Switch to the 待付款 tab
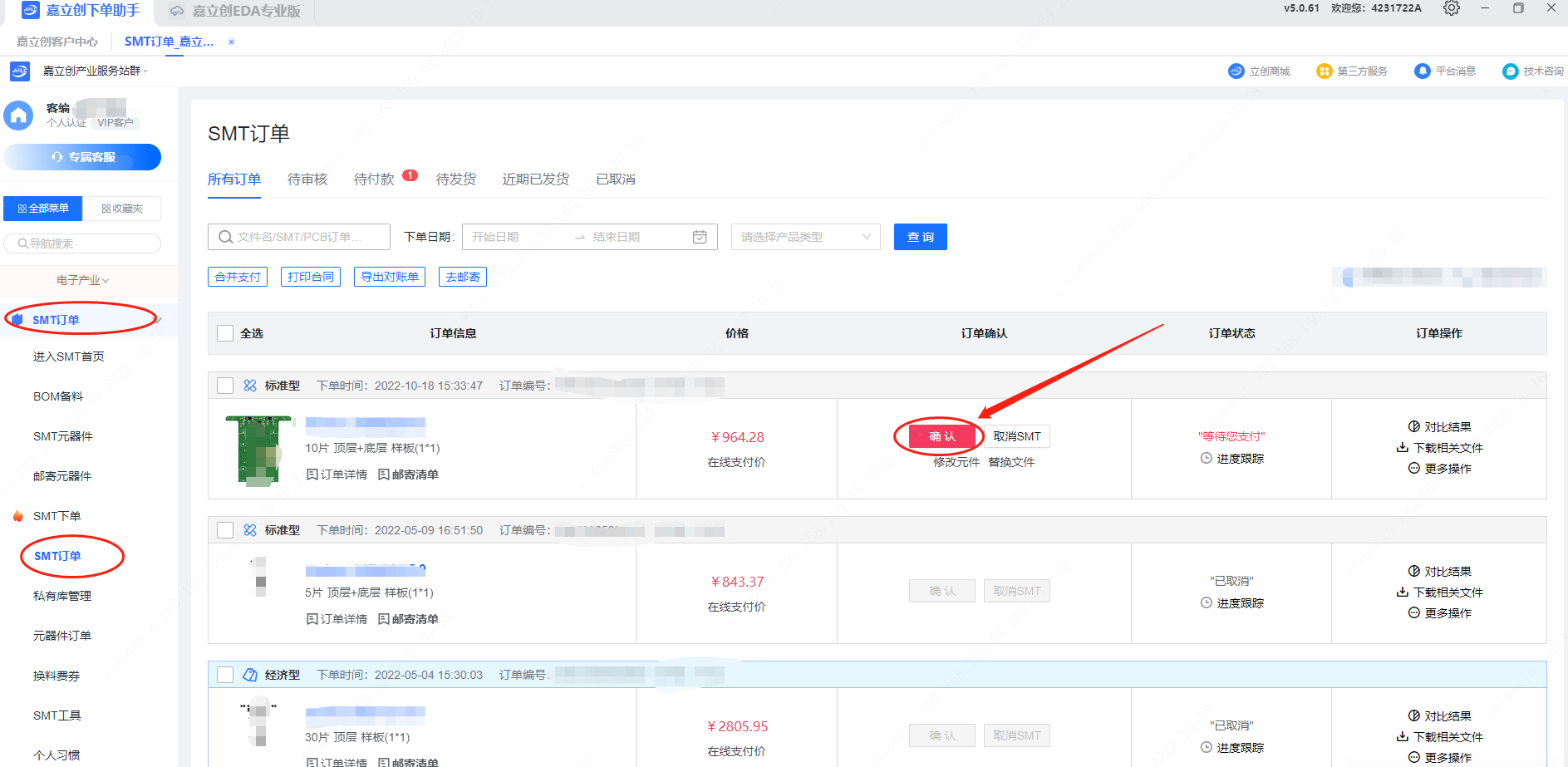 [374, 179]
